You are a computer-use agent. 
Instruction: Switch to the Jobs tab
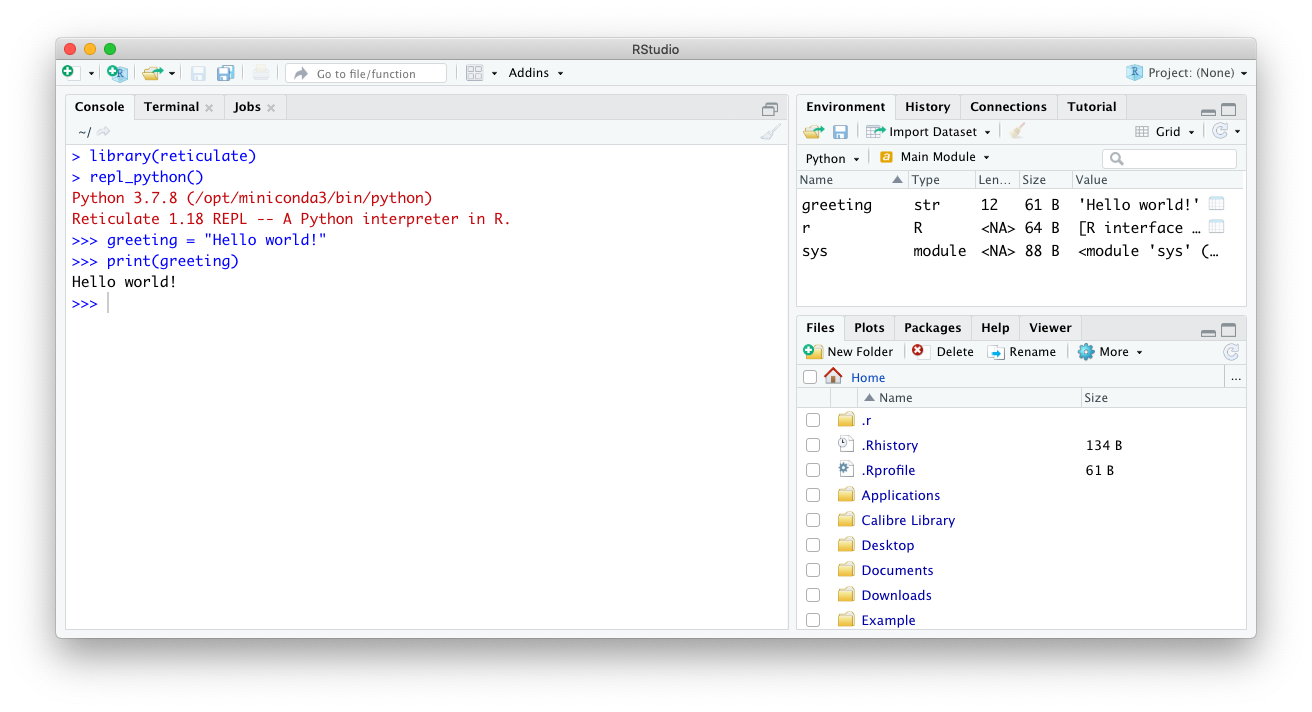247,107
